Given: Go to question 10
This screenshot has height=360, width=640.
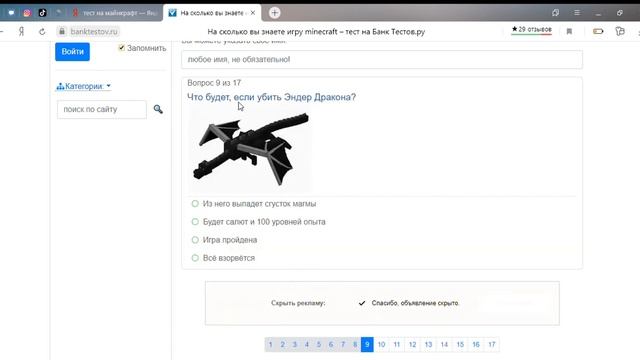Looking at the screenshot, I should point(381,344).
